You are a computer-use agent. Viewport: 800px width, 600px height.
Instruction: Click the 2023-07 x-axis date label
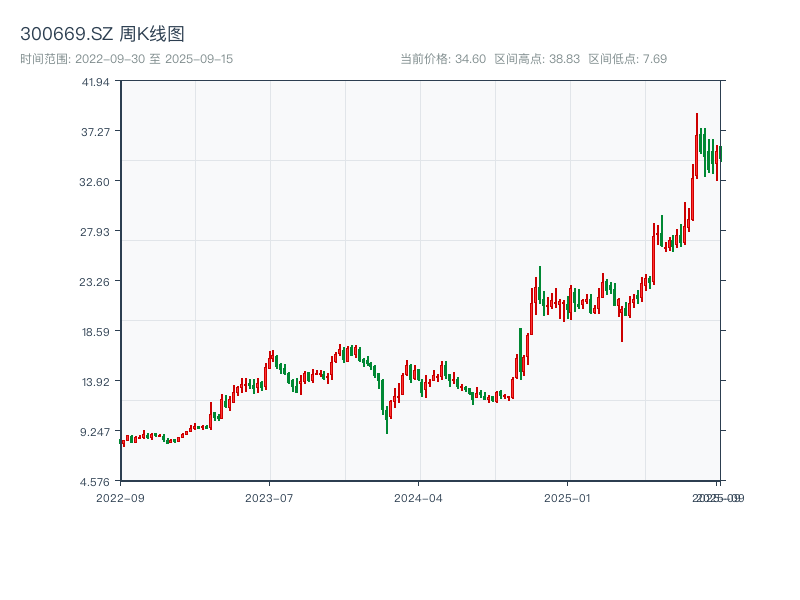pos(269,497)
